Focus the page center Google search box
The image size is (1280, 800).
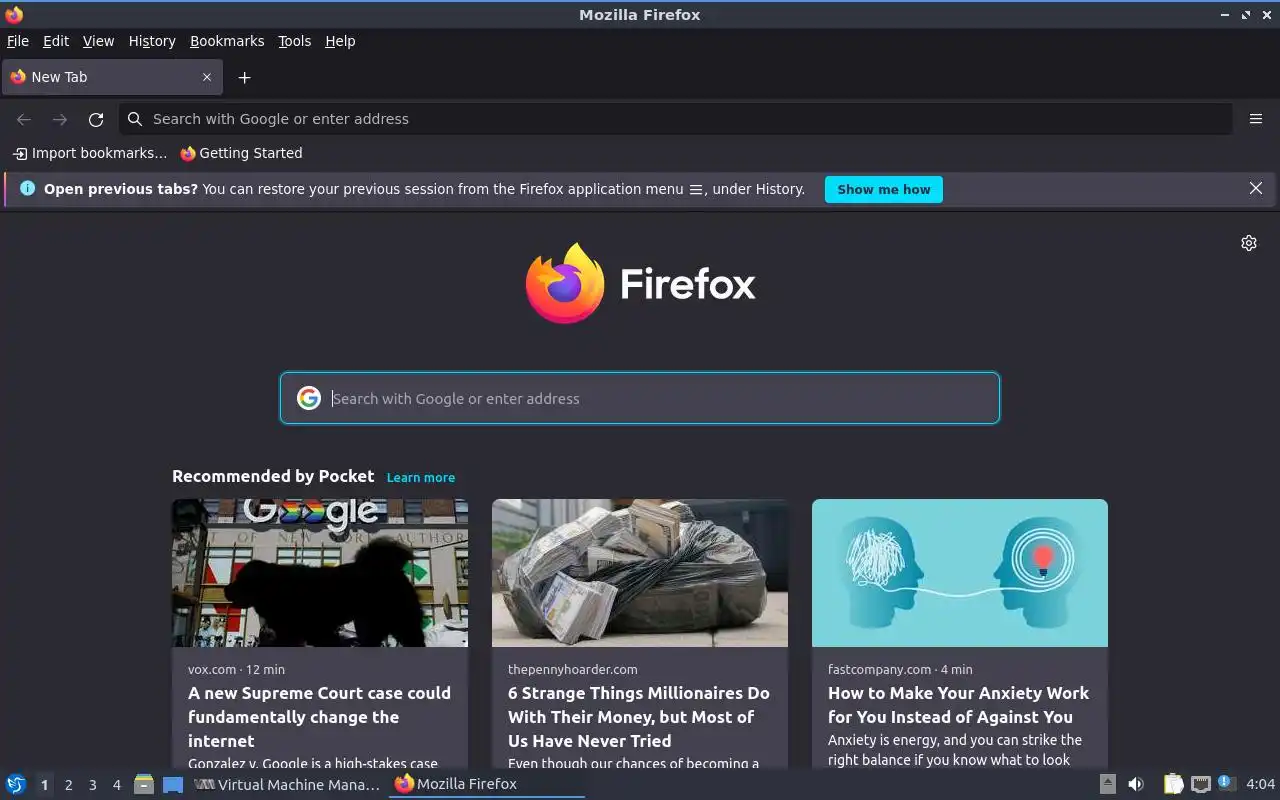click(640, 398)
